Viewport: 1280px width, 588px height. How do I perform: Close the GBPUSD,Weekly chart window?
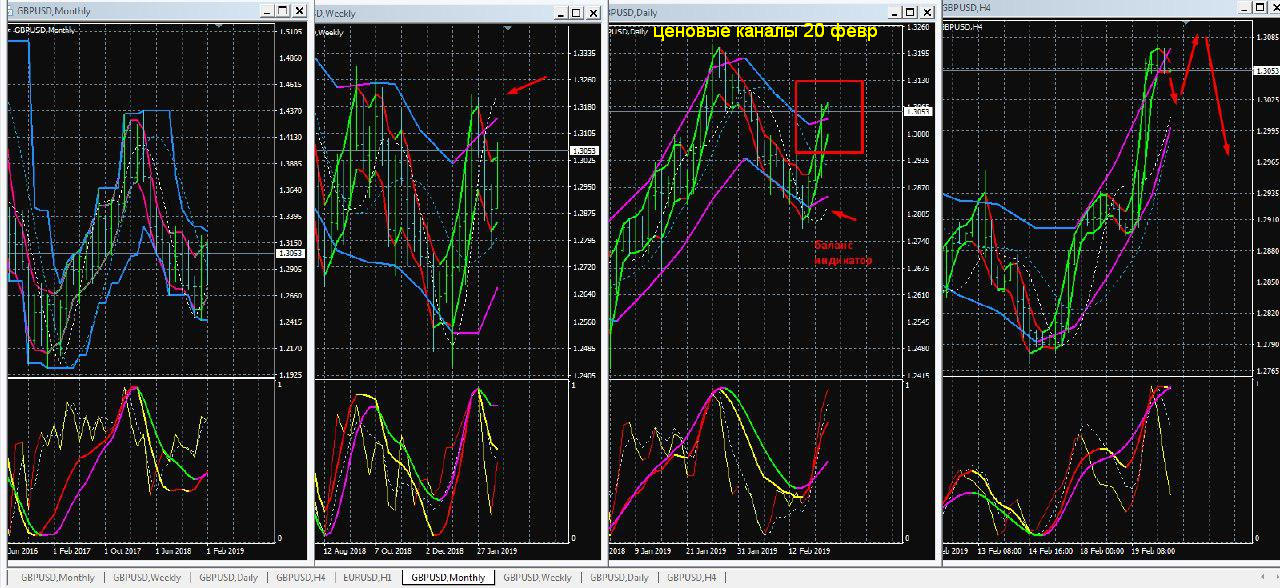click(592, 12)
